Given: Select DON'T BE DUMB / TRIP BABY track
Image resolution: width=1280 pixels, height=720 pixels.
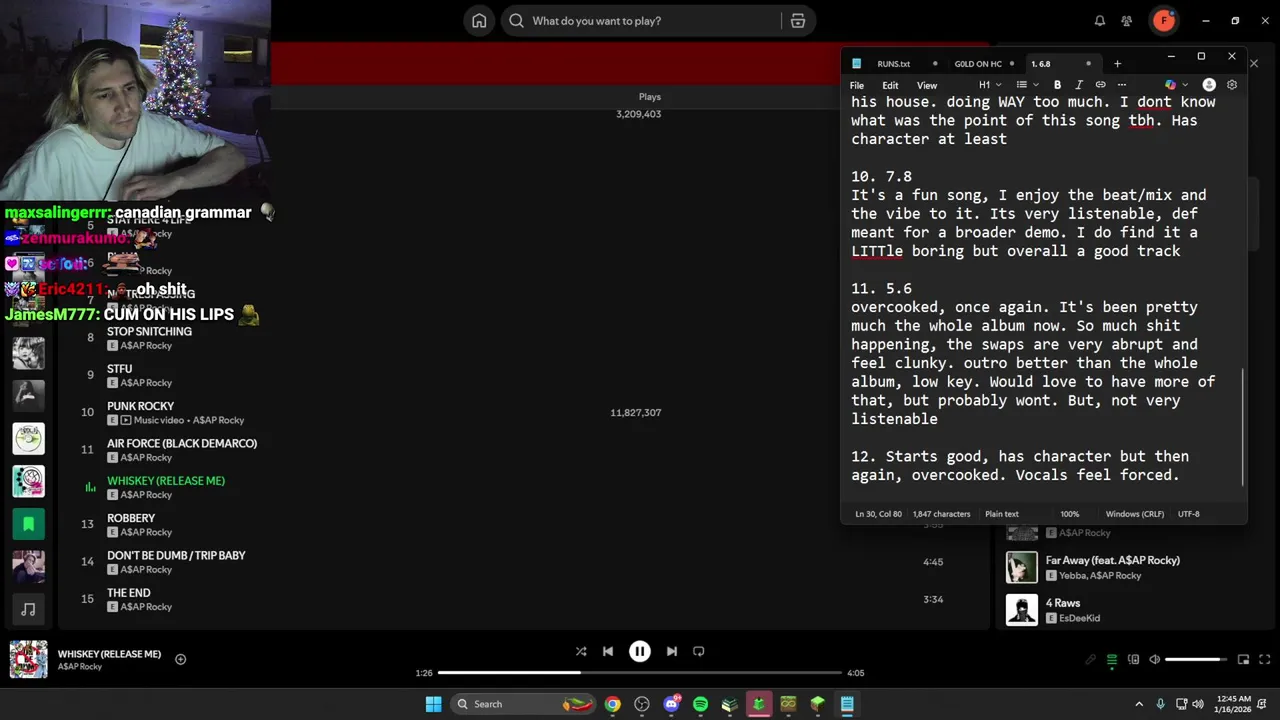Looking at the screenshot, I should tap(176, 556).
